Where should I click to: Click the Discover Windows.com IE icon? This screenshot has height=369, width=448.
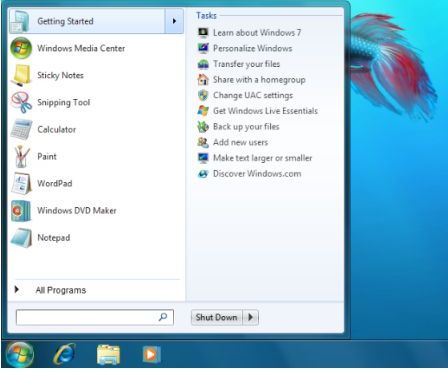[x=203, y=174]
